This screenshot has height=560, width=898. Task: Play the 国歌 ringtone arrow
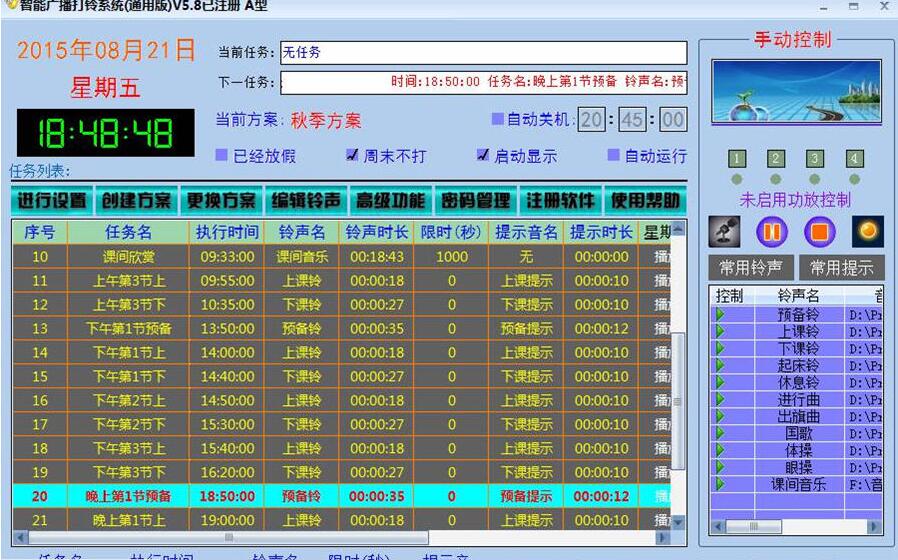[718, 433]
